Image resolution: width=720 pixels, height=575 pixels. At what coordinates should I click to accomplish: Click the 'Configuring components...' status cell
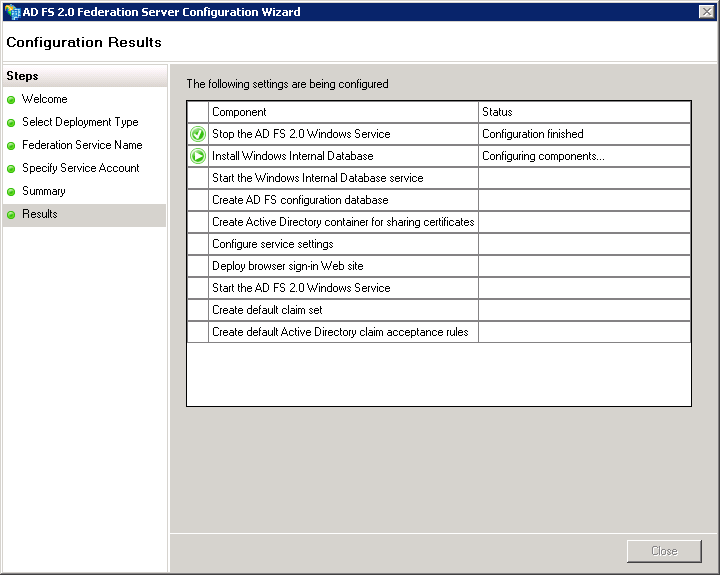point(584,156)
